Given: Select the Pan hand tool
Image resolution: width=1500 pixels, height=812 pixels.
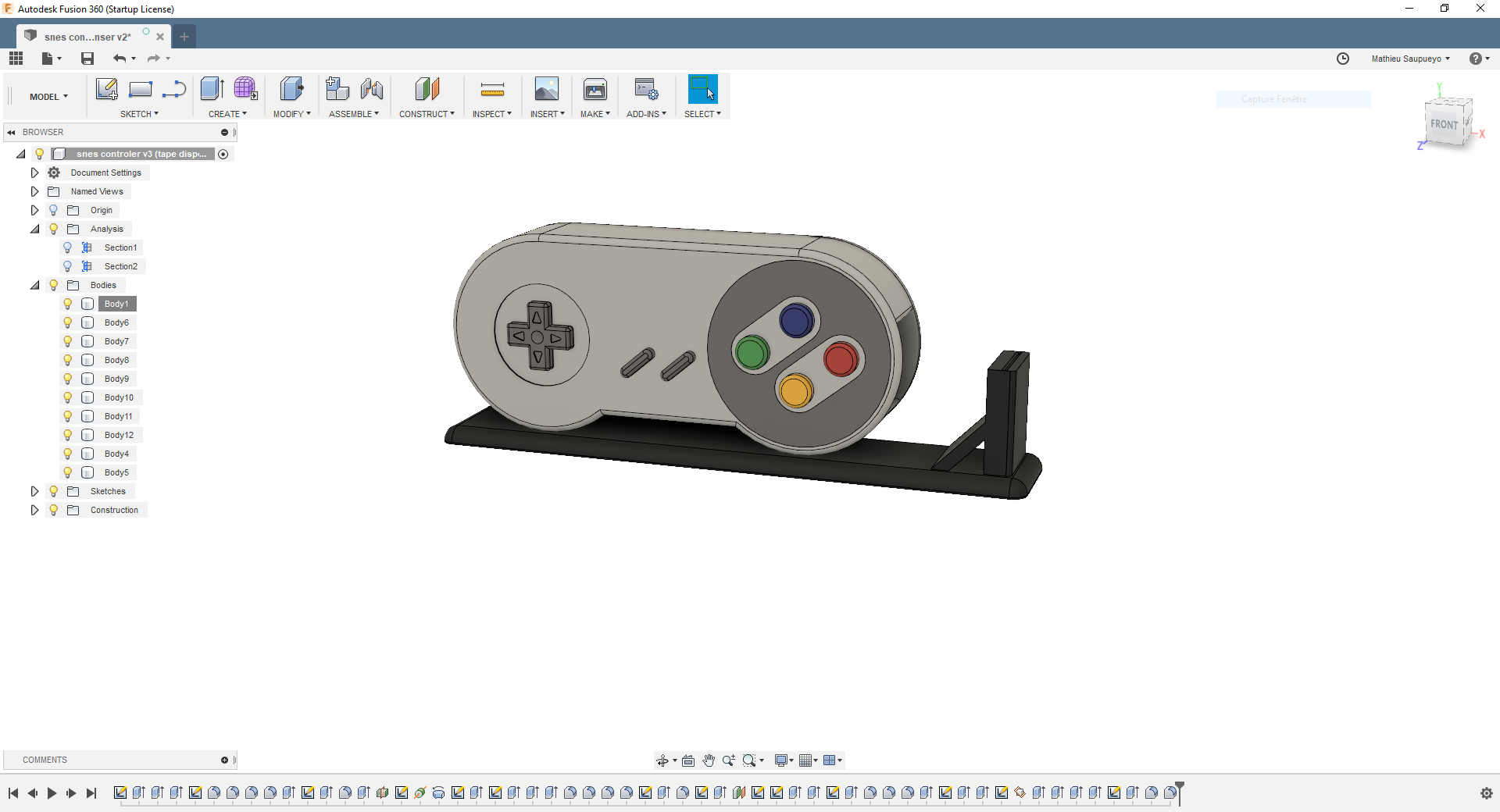Looking at the screenshot, I should [x=709, y=760].
